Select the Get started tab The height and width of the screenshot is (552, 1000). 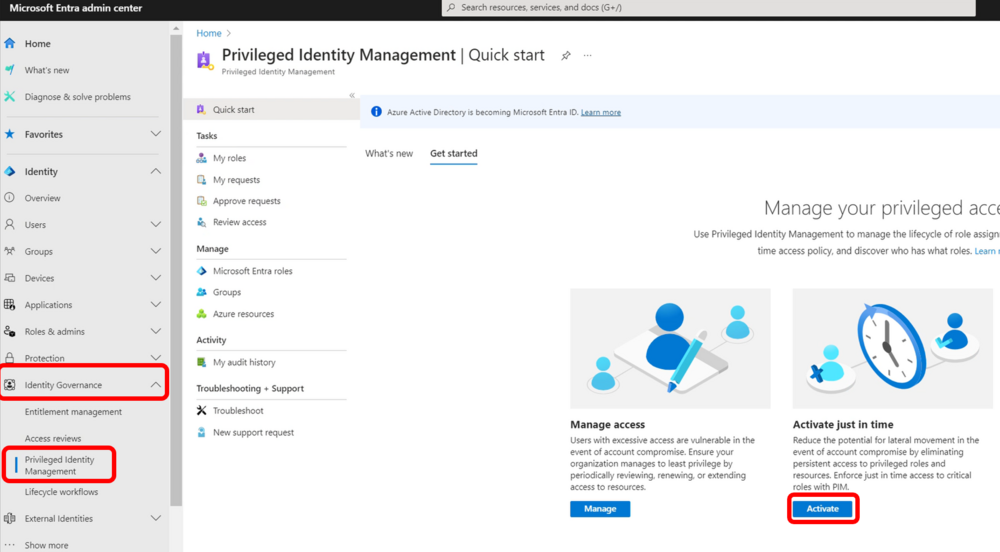pyautogui.click(x=453, y=154)
